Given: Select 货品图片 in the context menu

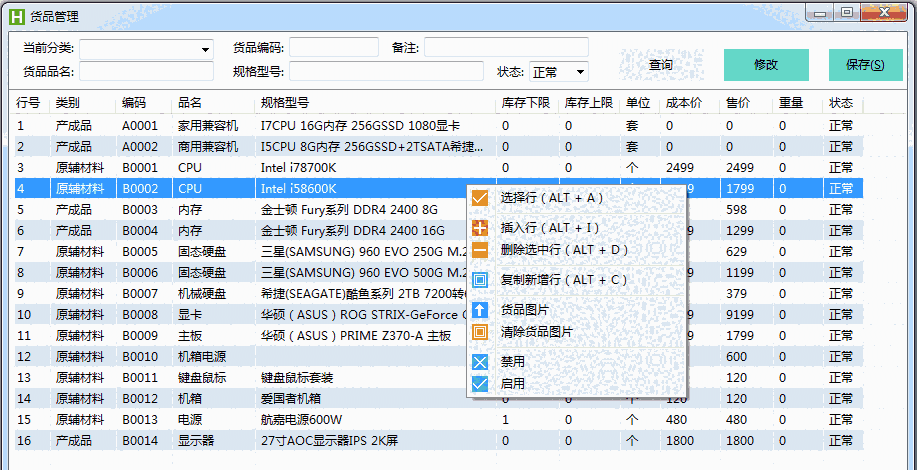Looking at the screenshot, I should [x=576, y=310].
